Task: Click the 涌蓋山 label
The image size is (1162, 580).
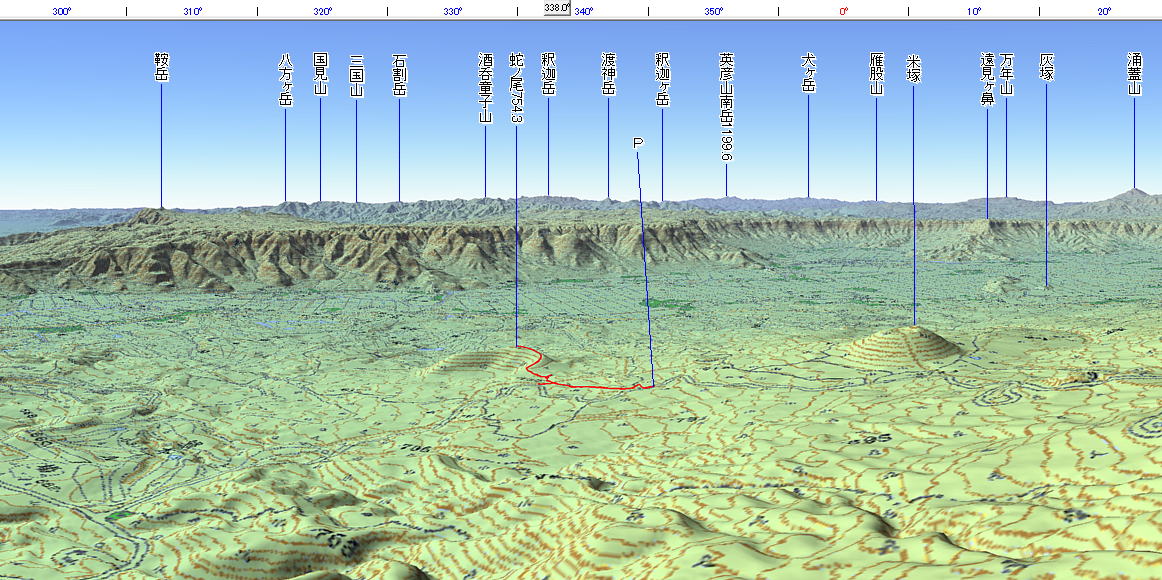Action: [x=1134, y=74]
